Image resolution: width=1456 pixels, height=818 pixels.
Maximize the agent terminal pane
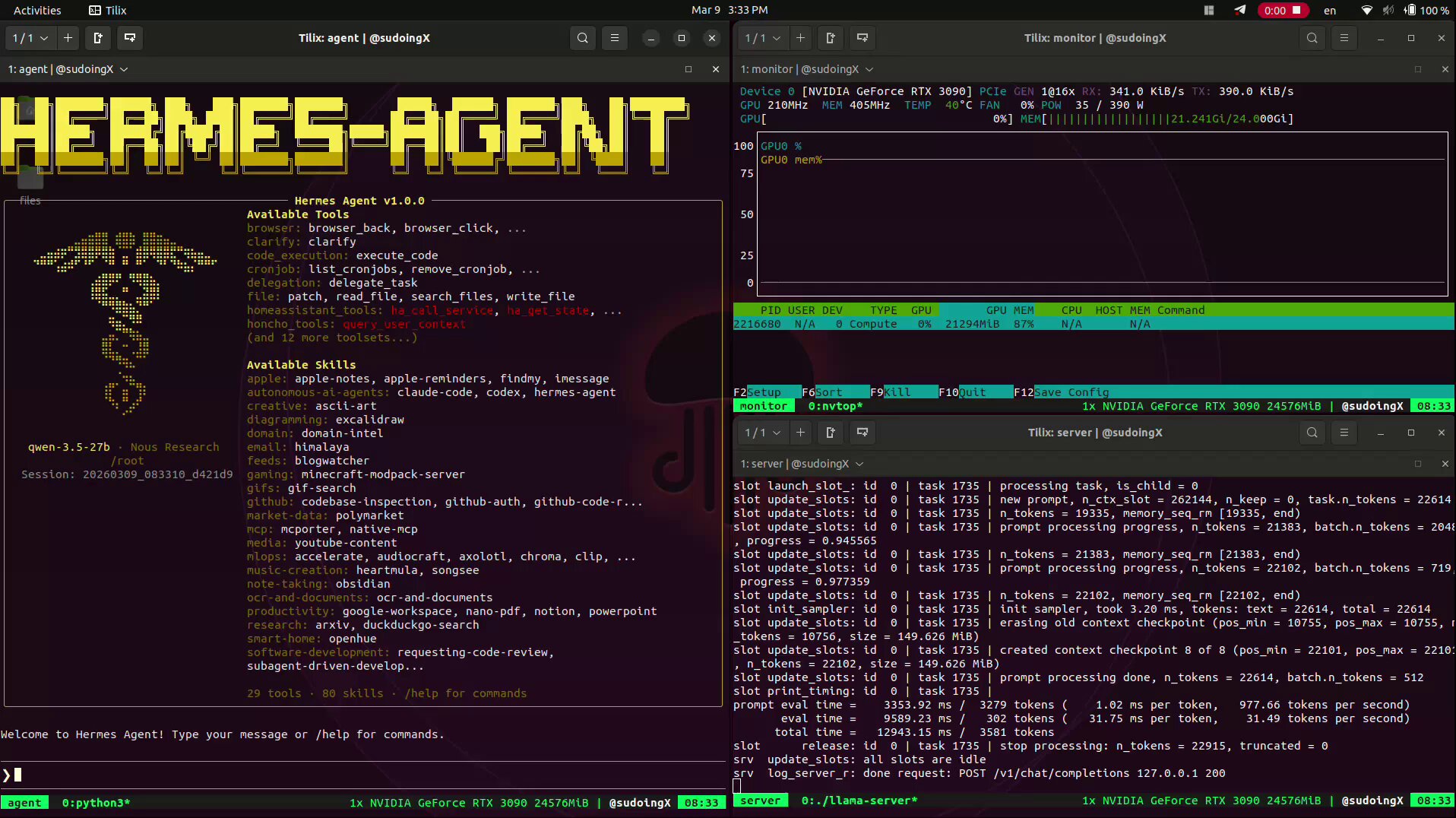coord(688,69)
